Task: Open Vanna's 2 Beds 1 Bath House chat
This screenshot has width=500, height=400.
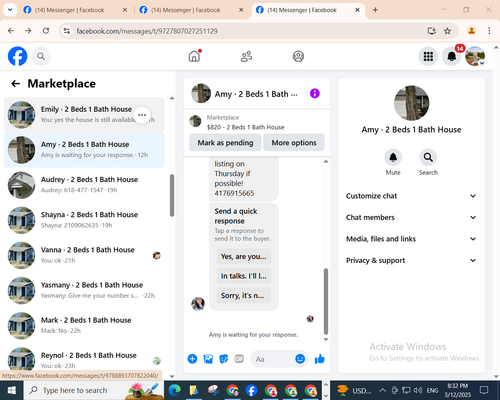Action: 84,255
